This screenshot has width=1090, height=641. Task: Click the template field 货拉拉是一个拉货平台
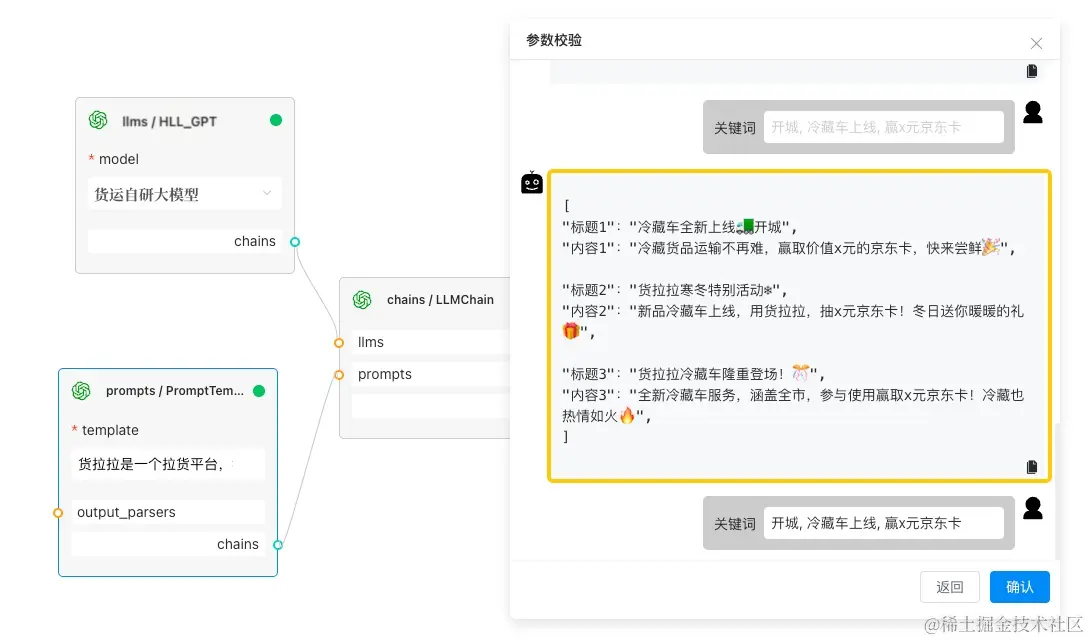168,464
